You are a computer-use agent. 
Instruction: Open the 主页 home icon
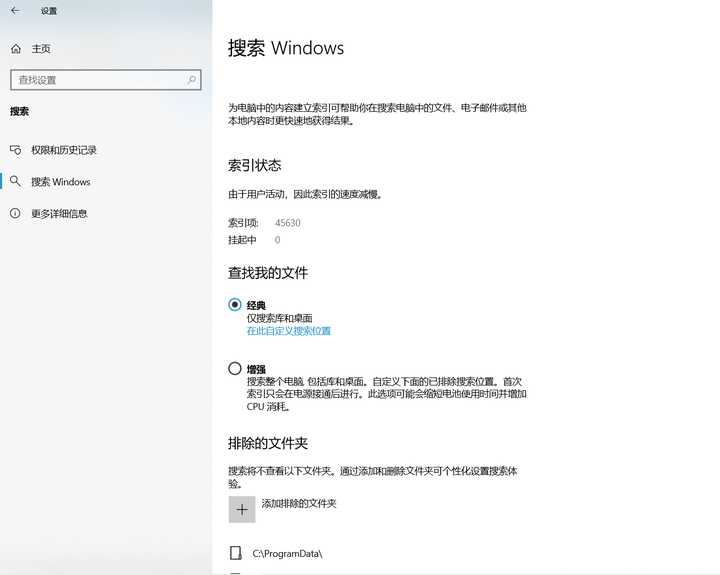16,49
